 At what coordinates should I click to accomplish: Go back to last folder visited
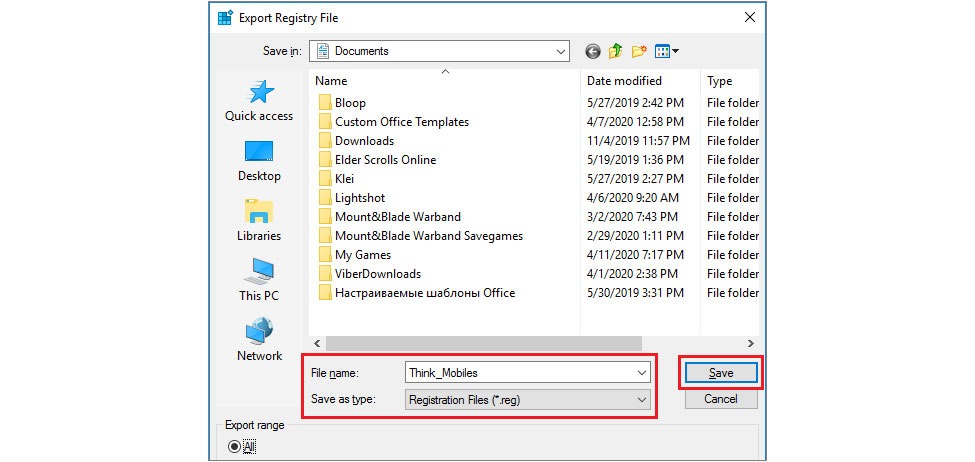(x=593, y=52)
